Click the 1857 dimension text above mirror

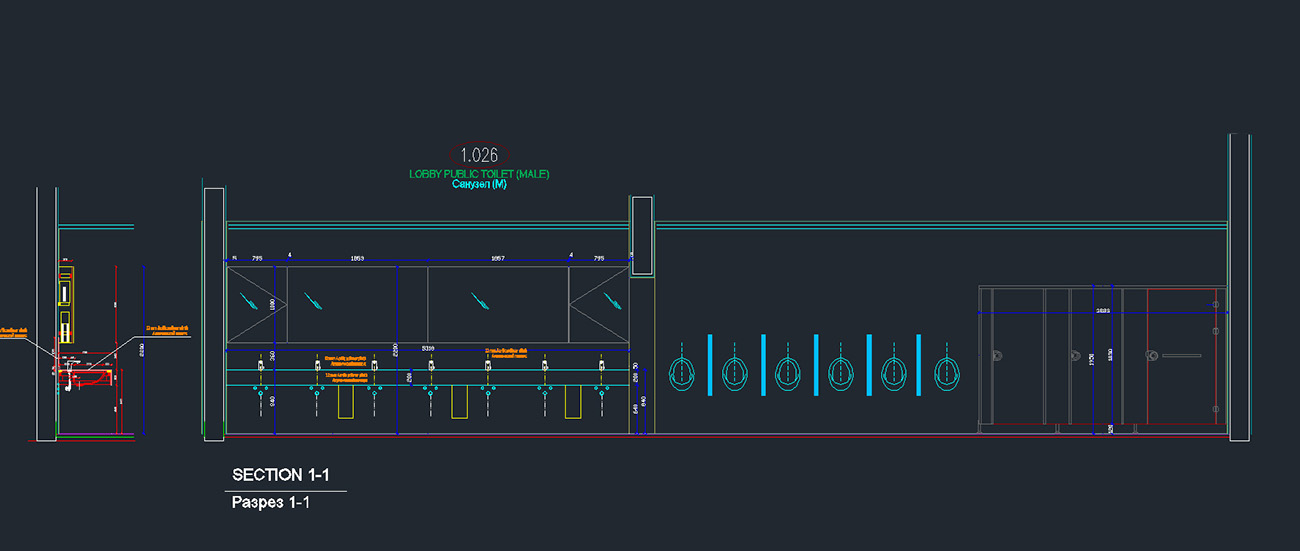click(497, 259)
